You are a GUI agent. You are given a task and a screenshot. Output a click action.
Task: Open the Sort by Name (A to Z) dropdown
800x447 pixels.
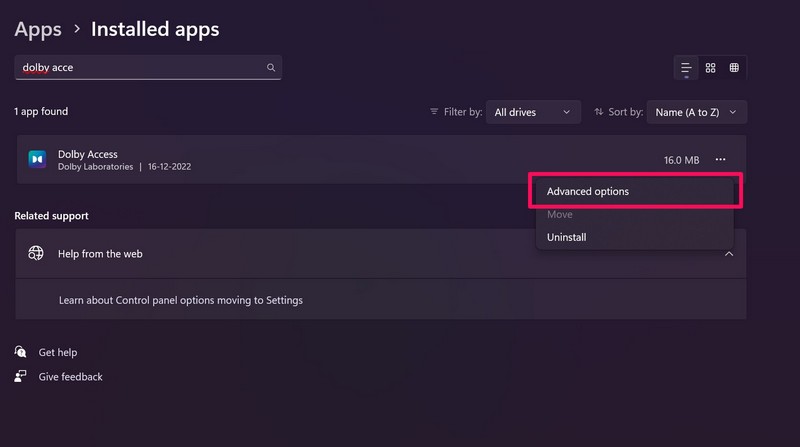[x=696, y=112]
